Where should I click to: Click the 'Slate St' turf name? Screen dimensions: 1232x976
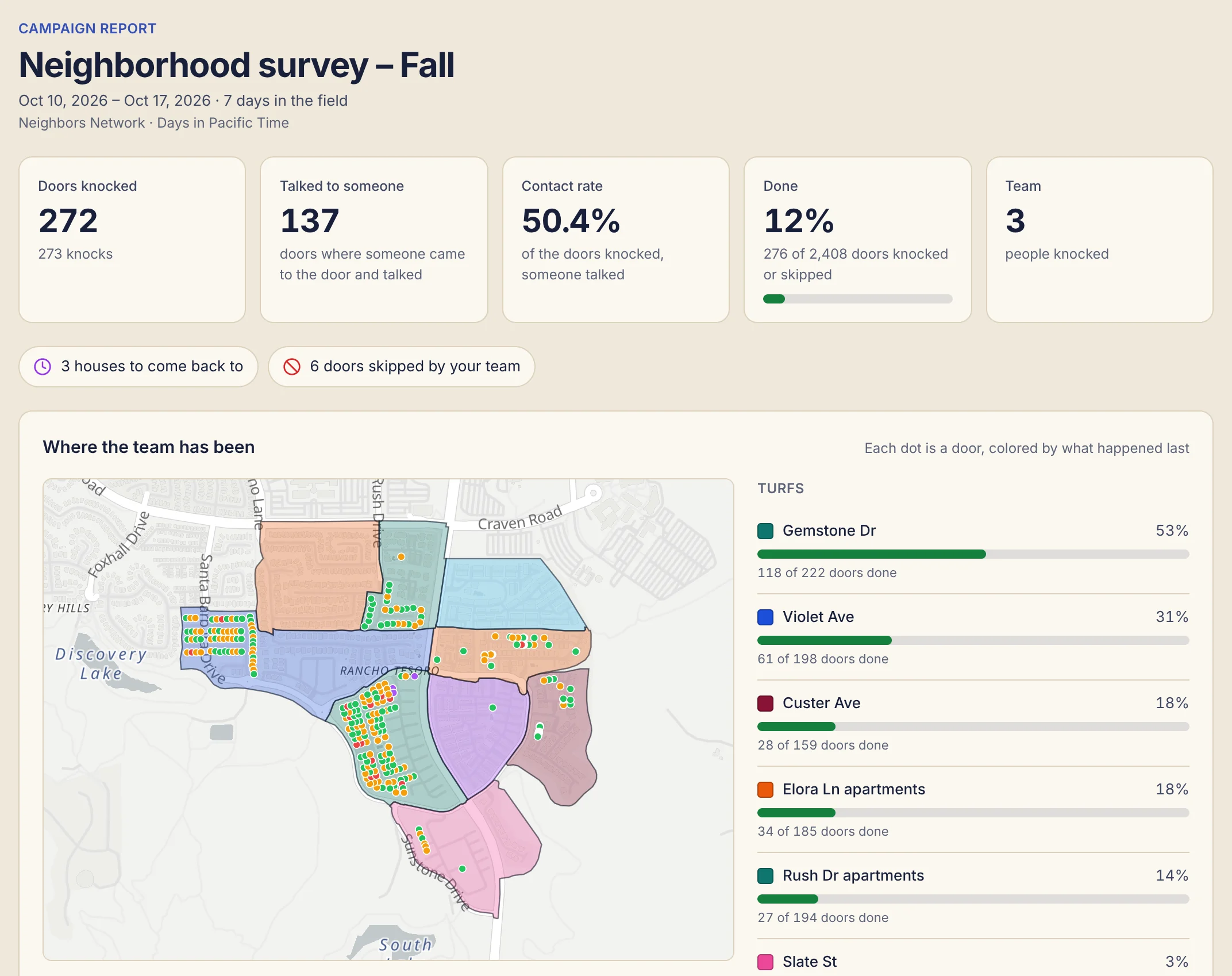click(x=809, y=962)
